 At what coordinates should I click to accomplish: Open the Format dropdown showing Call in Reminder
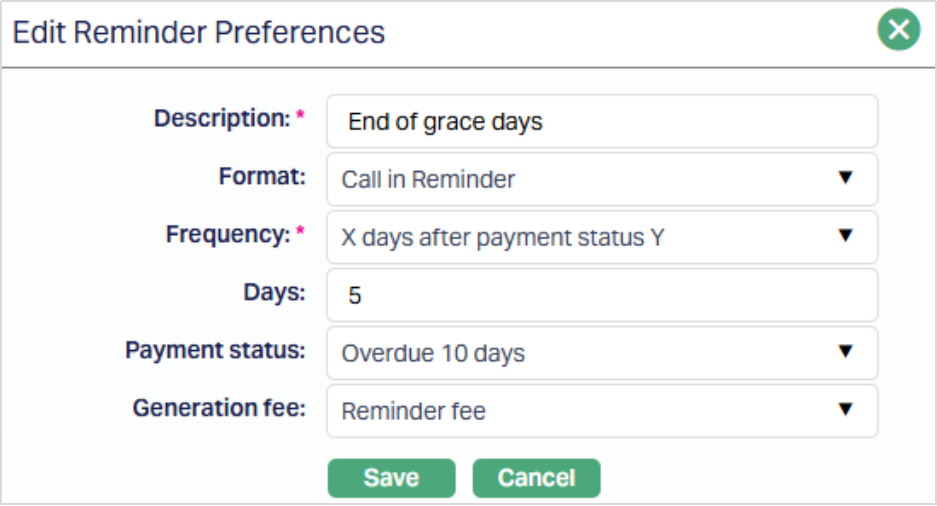(602, 180)
